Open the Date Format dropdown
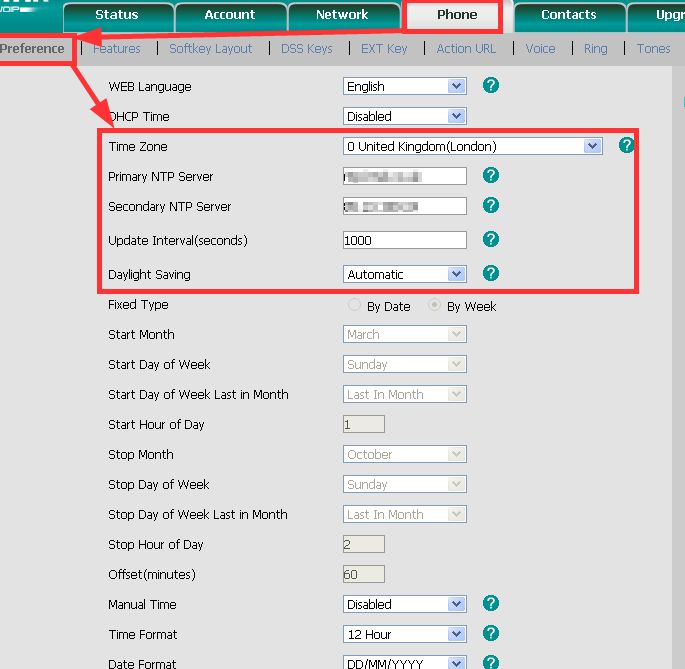Image resolution: width=685 pixels, height=669 pixels. click(405, 662)
